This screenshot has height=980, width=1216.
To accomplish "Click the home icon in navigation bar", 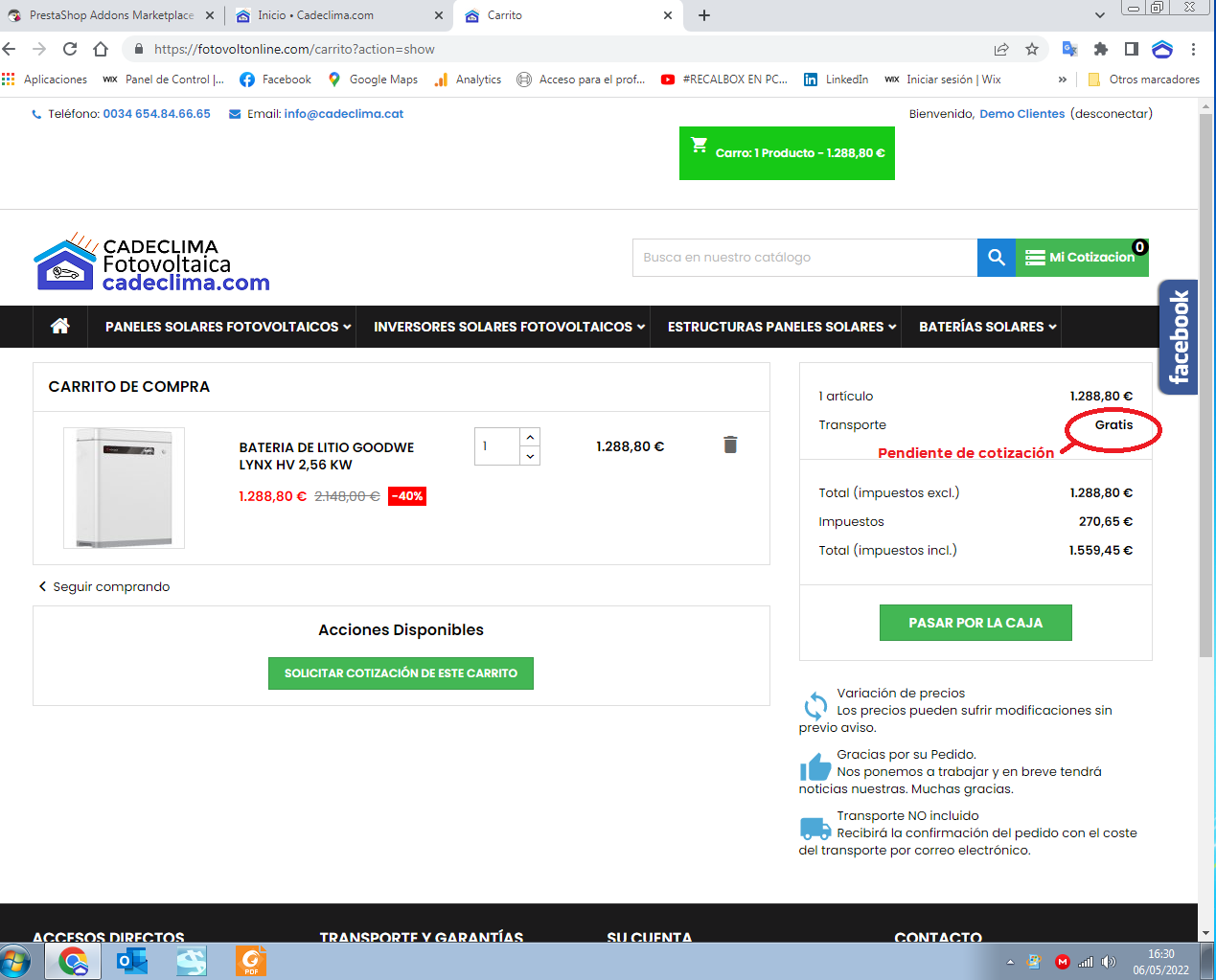I will pyautogui.click(x=60, y=327).
